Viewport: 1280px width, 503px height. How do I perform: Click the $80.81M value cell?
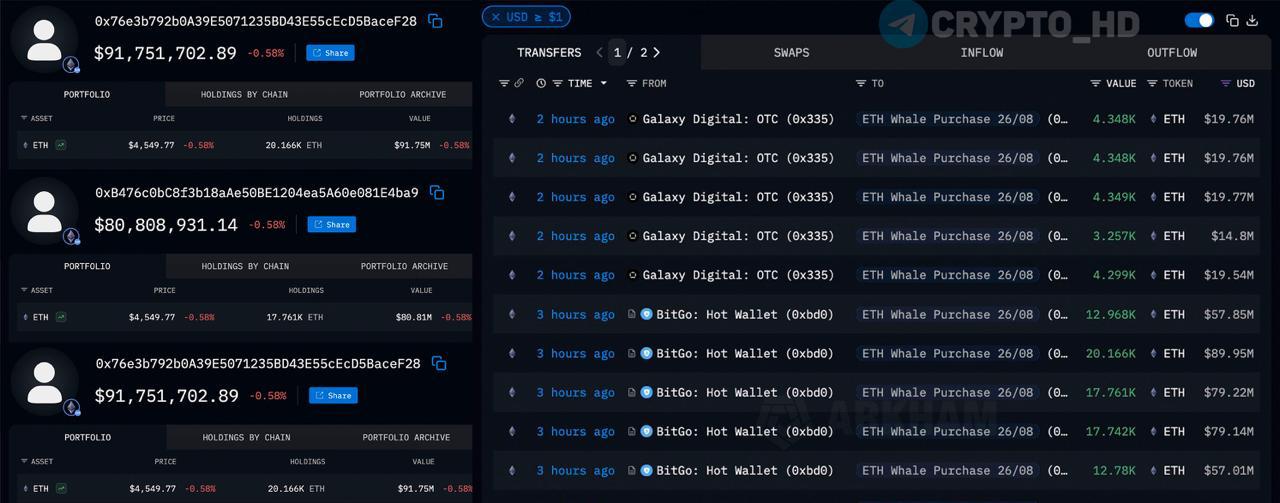413,317
